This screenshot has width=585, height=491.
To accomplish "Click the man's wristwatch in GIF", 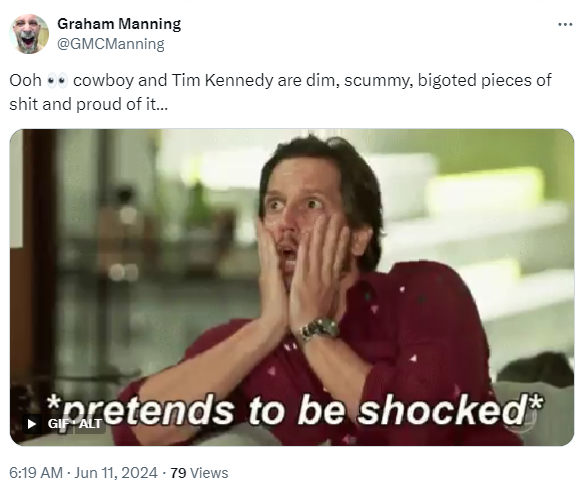I will pos(320,329).
